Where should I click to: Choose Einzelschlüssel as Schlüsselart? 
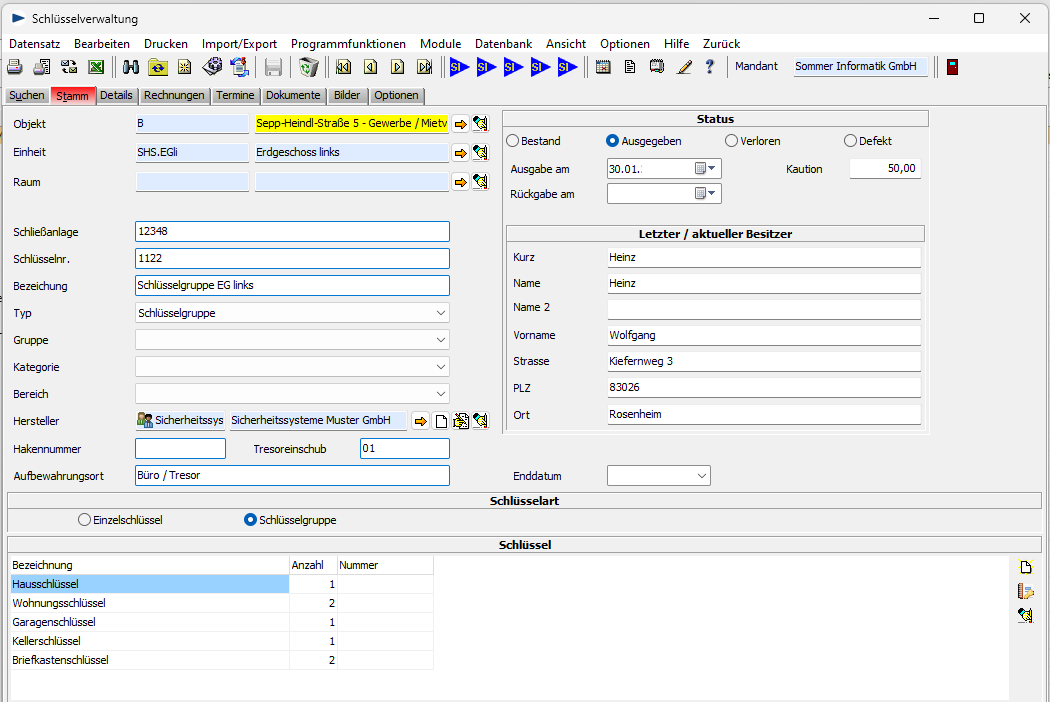coord(84,520)
